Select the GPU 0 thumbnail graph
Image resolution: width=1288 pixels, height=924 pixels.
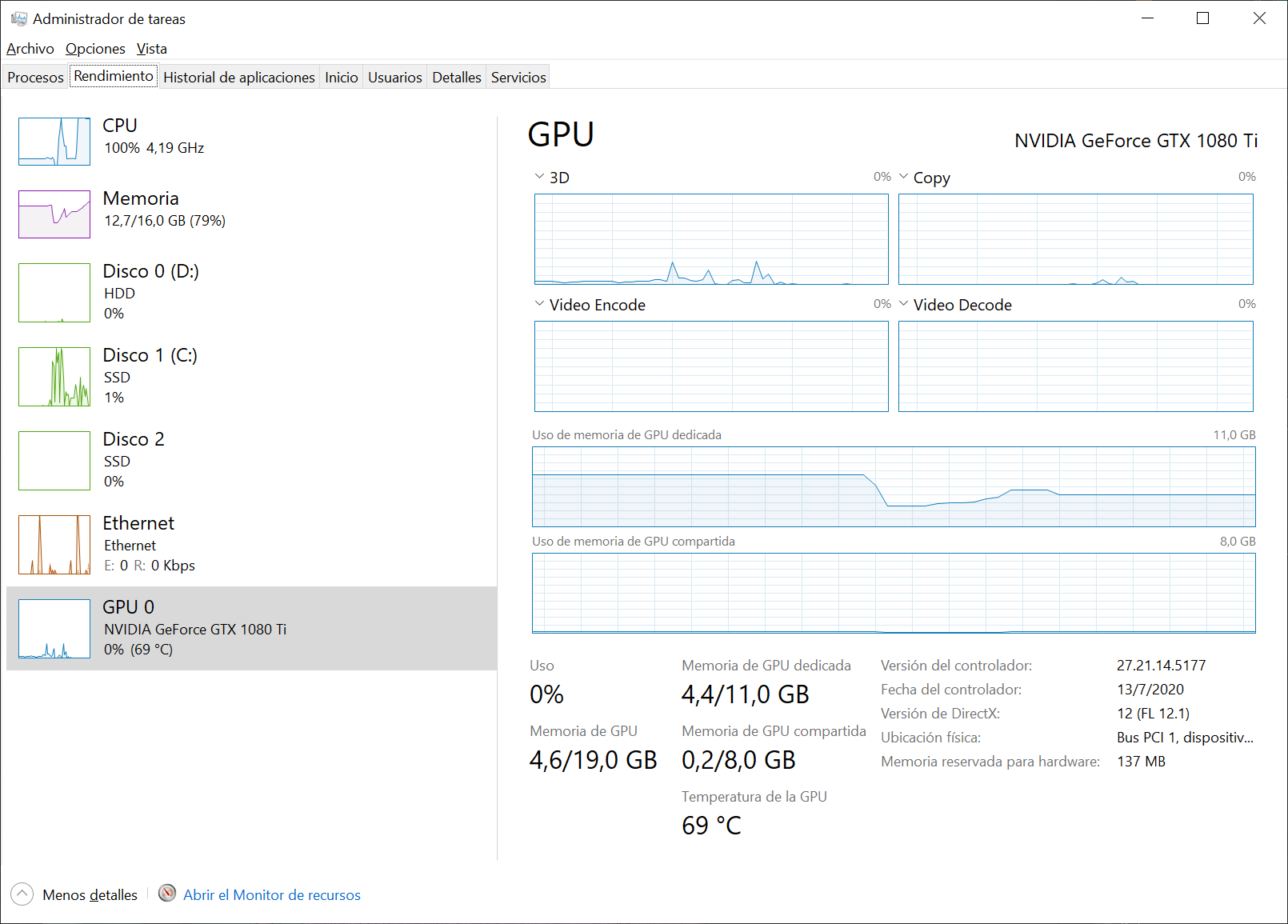click(54, 629)
